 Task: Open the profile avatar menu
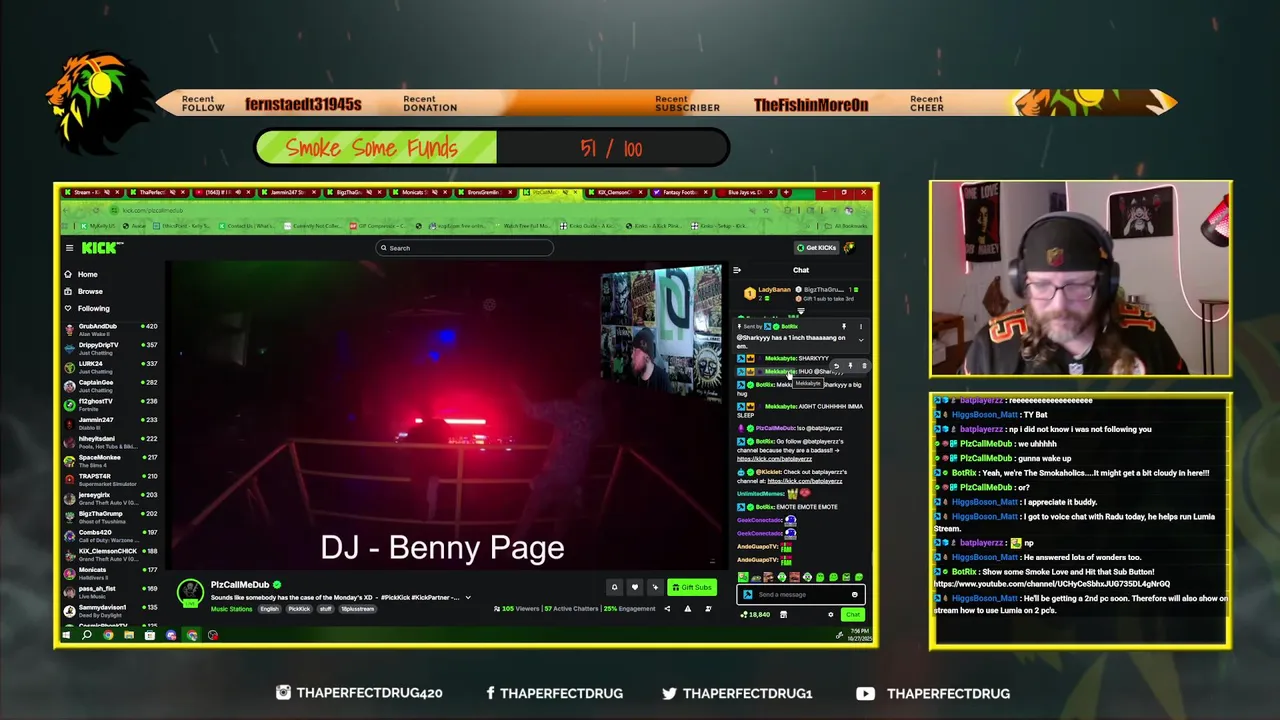850,248
